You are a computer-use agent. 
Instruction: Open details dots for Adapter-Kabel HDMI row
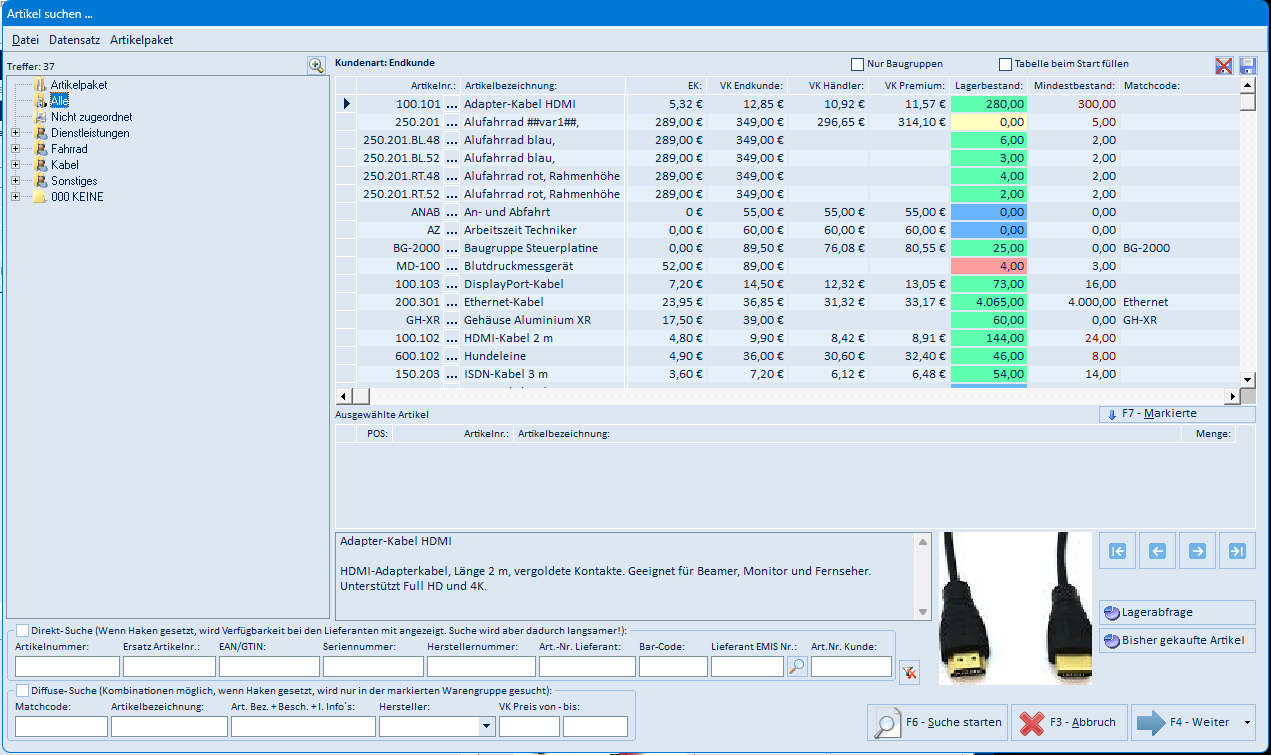pyautogui.click(x=451, y=104)
